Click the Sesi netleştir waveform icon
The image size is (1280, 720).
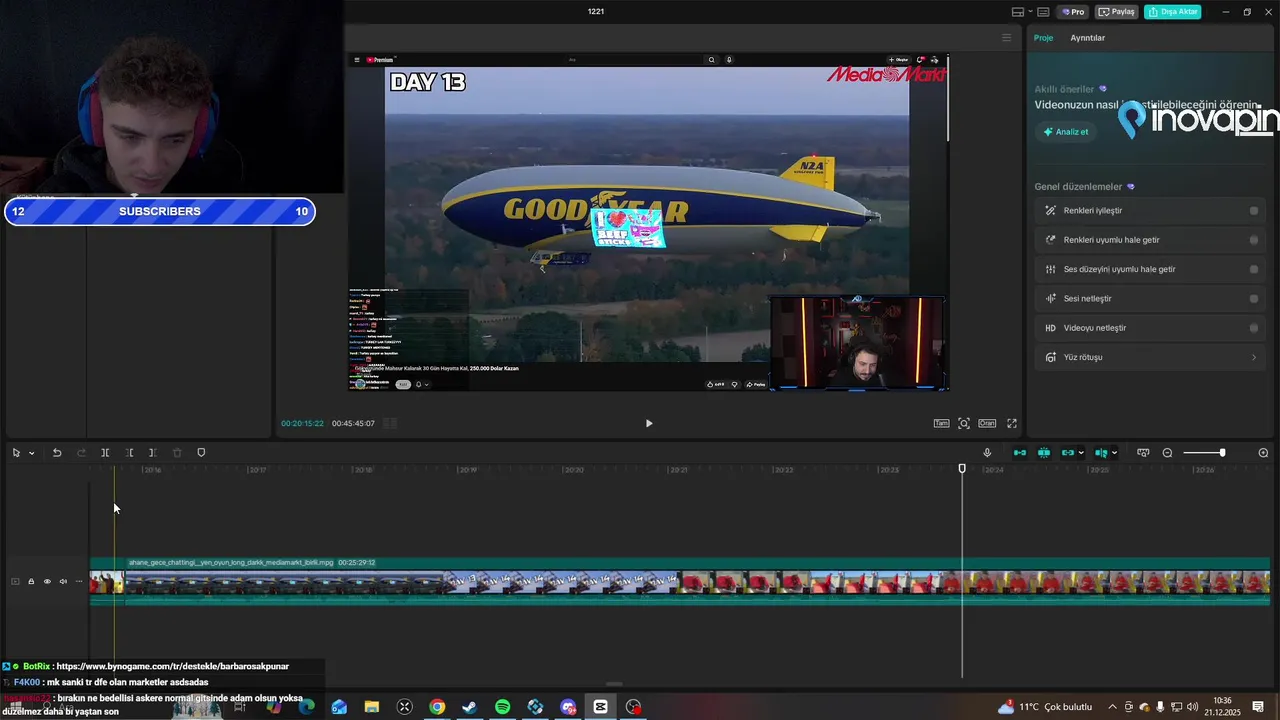tap(1050, 298)
